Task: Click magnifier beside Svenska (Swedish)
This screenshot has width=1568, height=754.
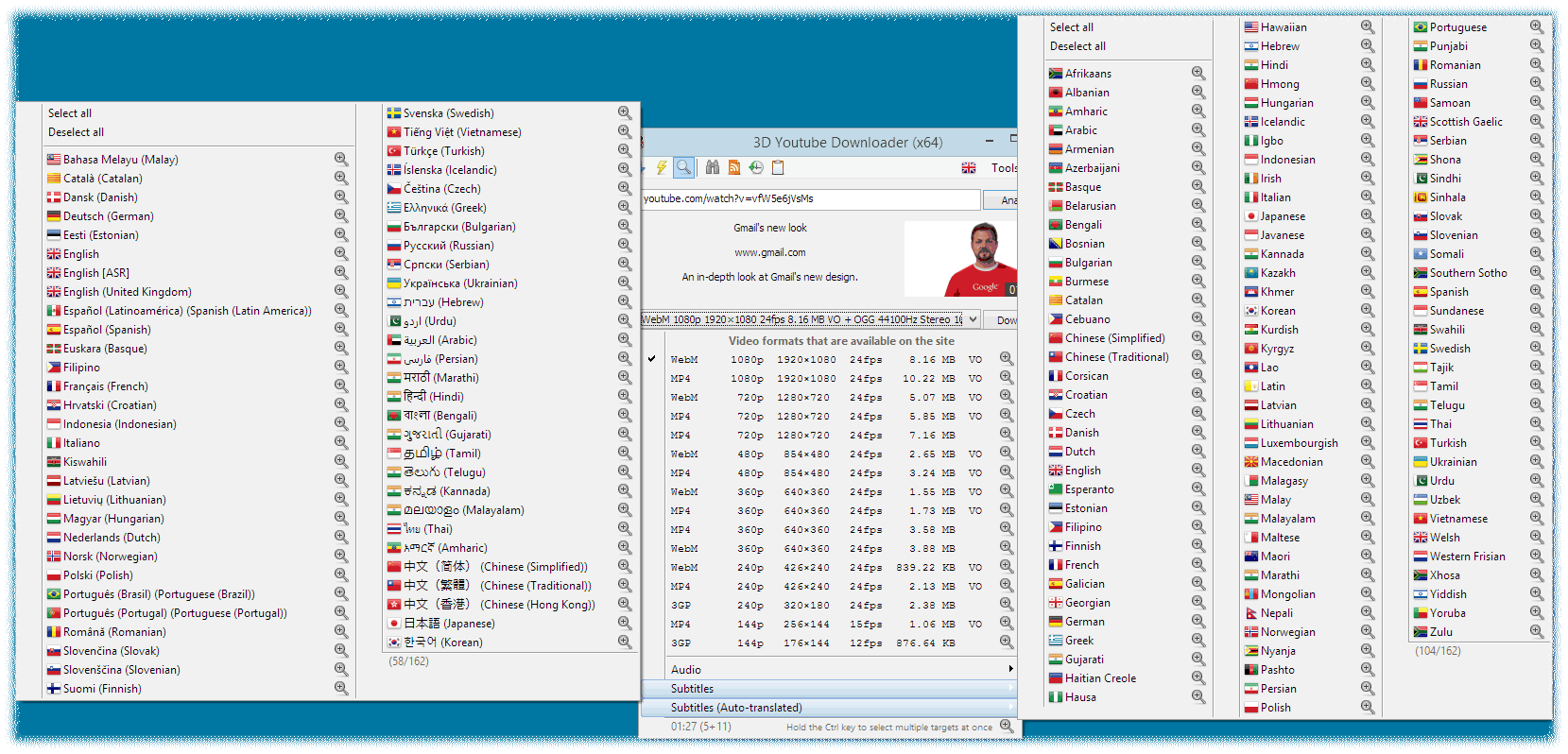Action: point(625,113)
